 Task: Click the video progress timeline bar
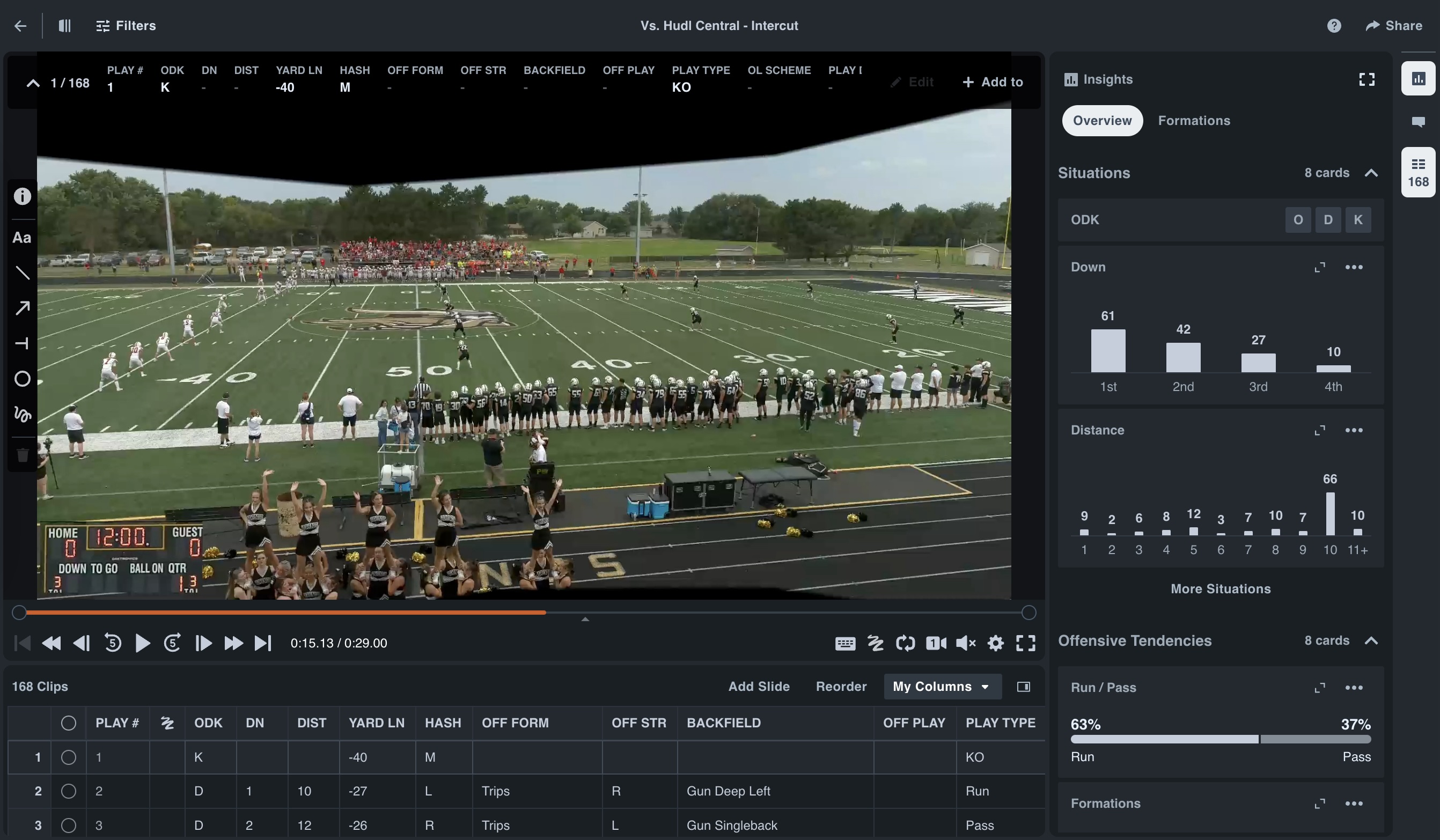coord(524,613)
